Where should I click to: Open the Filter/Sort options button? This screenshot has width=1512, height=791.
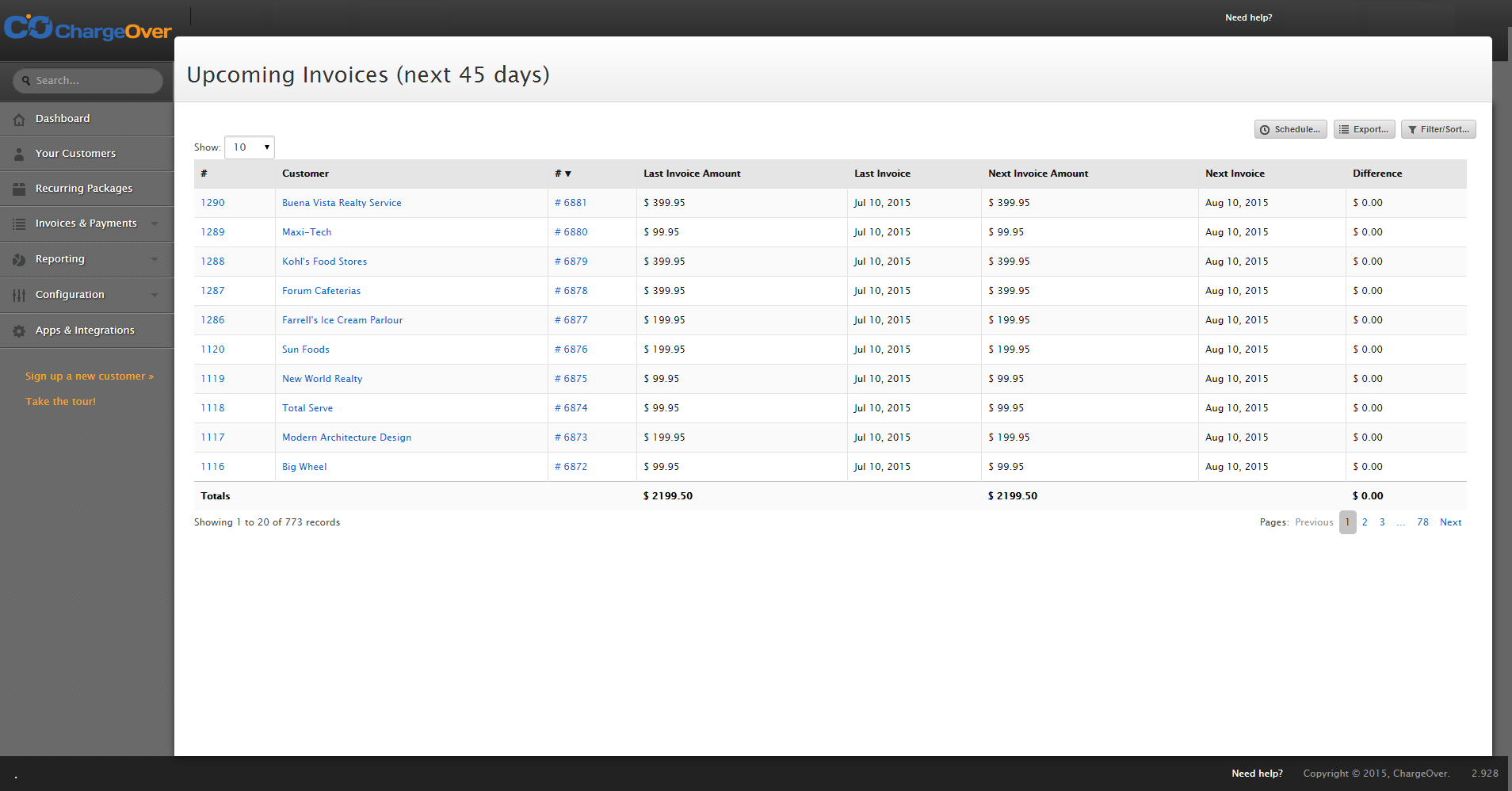1438,129
